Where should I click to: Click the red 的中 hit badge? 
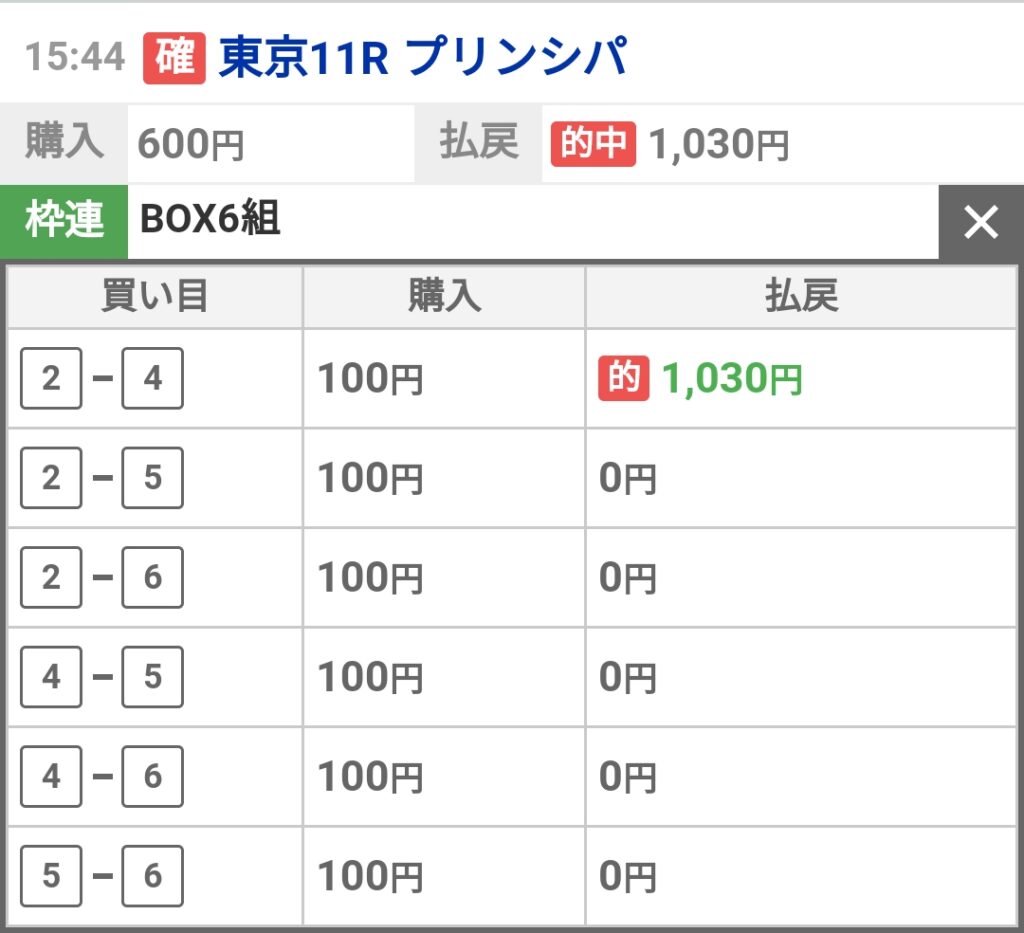(593, 144)
